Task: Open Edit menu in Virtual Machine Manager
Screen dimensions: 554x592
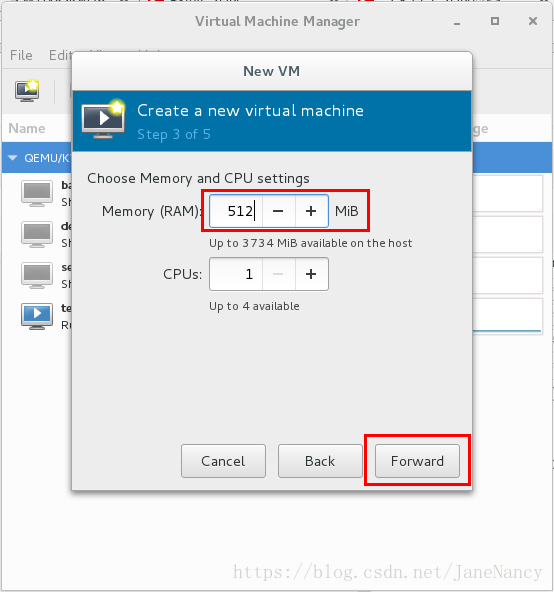Action: click(x=60, y=56)
